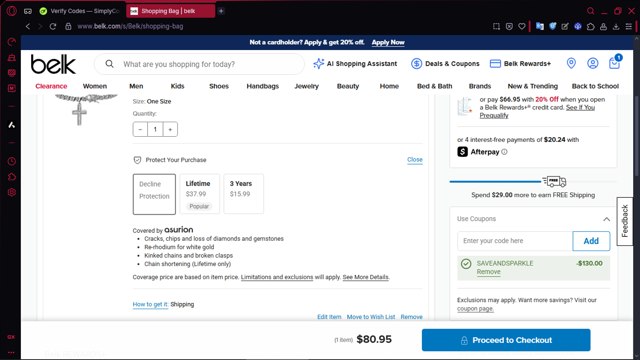The height and width of the screenshot is (360, 640).
Task: Remove the item from bag
Action: [411, 317]
